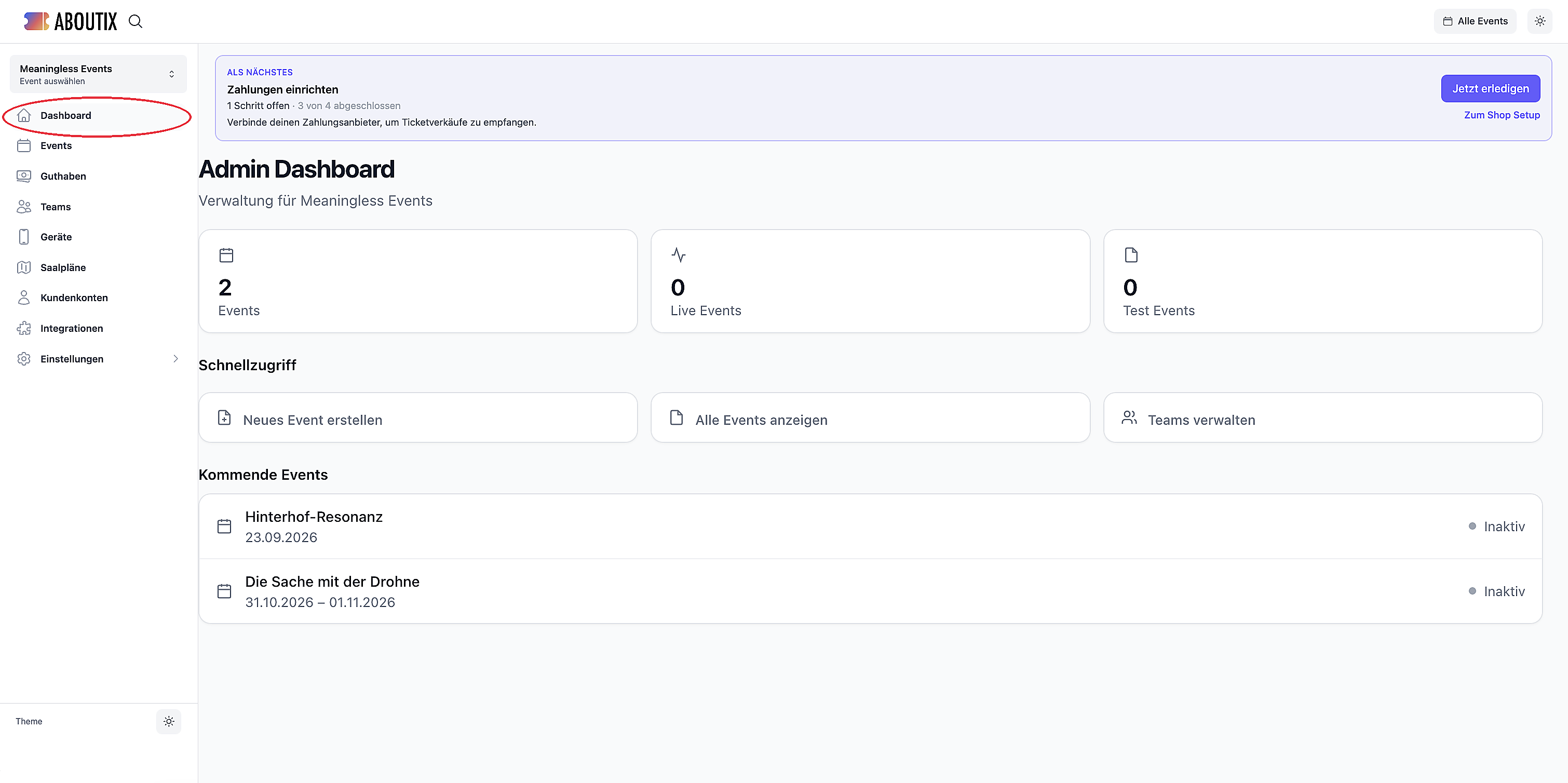
Task: Click the Kundenkonten person icon
Action: click(24, 298)
